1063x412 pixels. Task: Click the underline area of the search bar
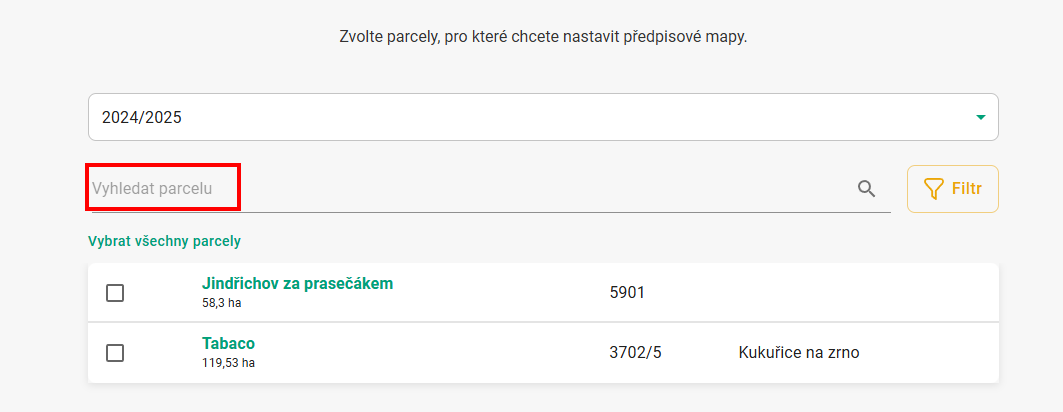coord(492,212)
